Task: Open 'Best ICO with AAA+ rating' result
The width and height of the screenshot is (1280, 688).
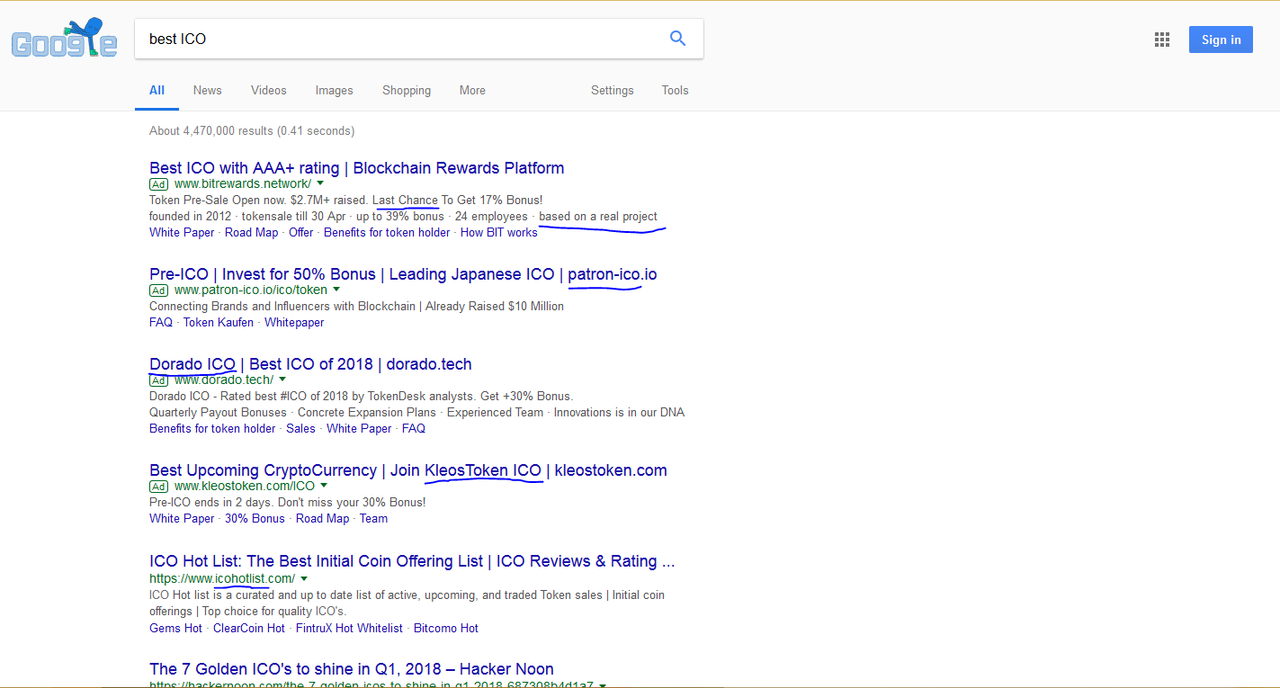Action: [x=357, y=168]
